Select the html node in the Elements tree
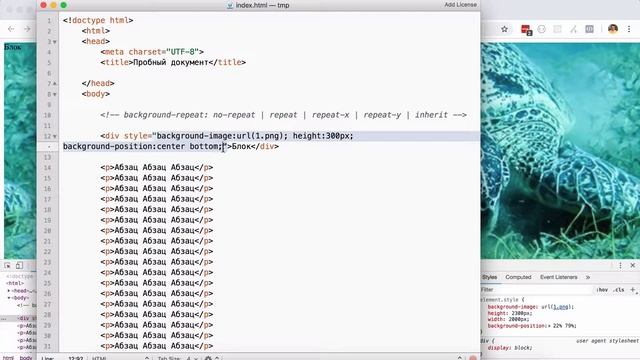The width and height of the screenshot is (640, 360). click(15, 283)
